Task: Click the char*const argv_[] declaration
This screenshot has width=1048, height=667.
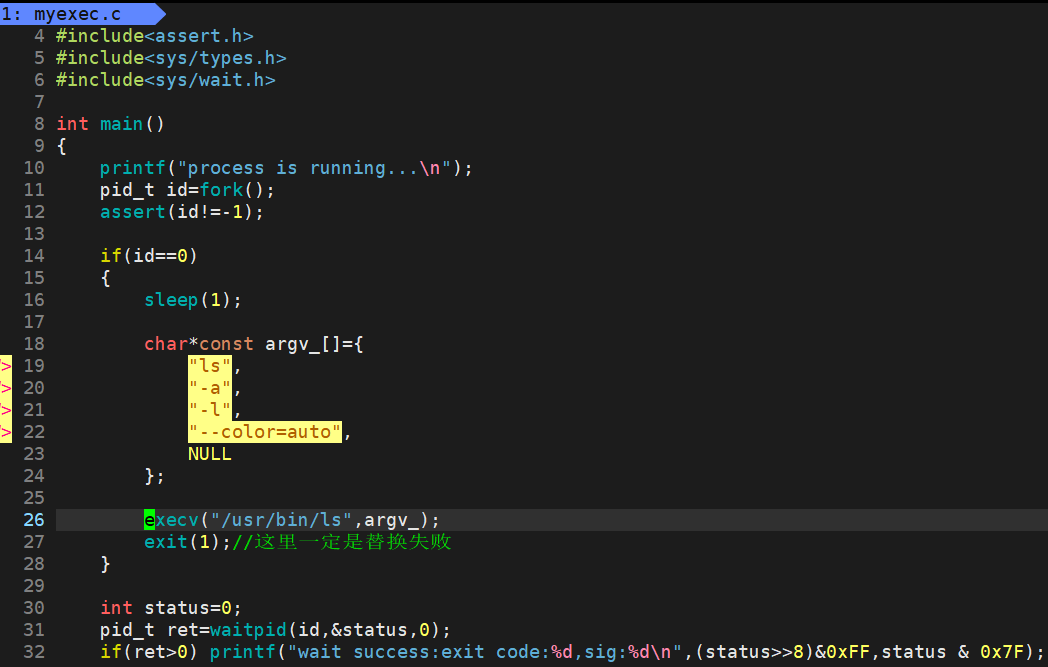Action: [x=254, y=344]
